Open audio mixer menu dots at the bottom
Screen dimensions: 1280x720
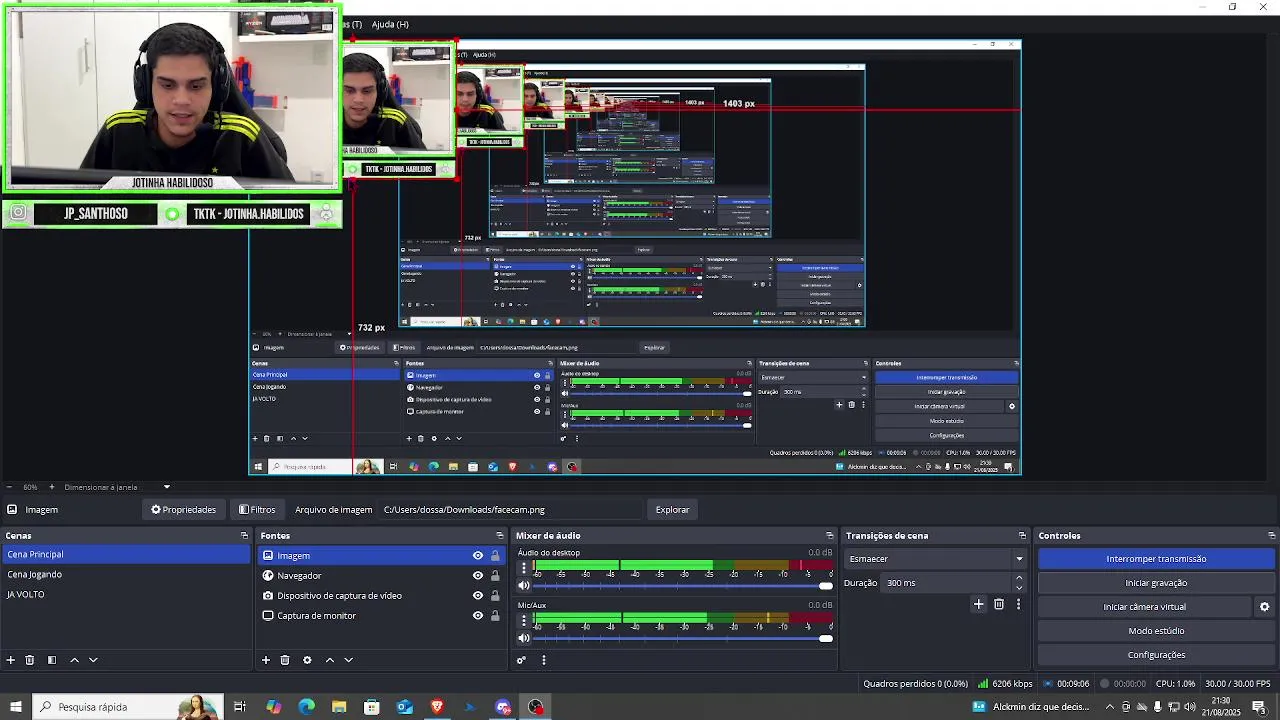[544, 660]
